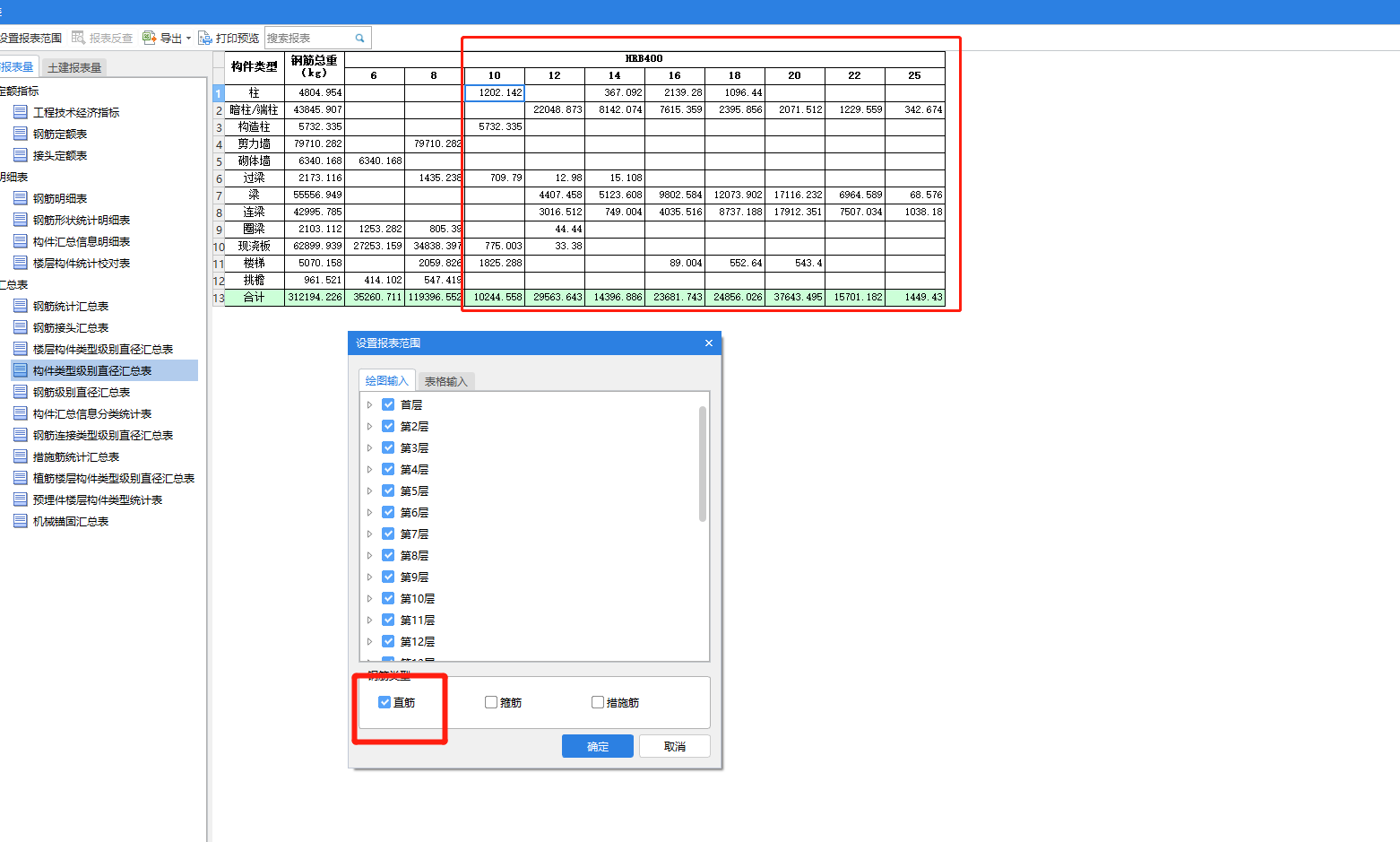This screenshot has height=842, width=1400.
Task: Click icon beside 钢筋定额表
Action: coord(21,134)
